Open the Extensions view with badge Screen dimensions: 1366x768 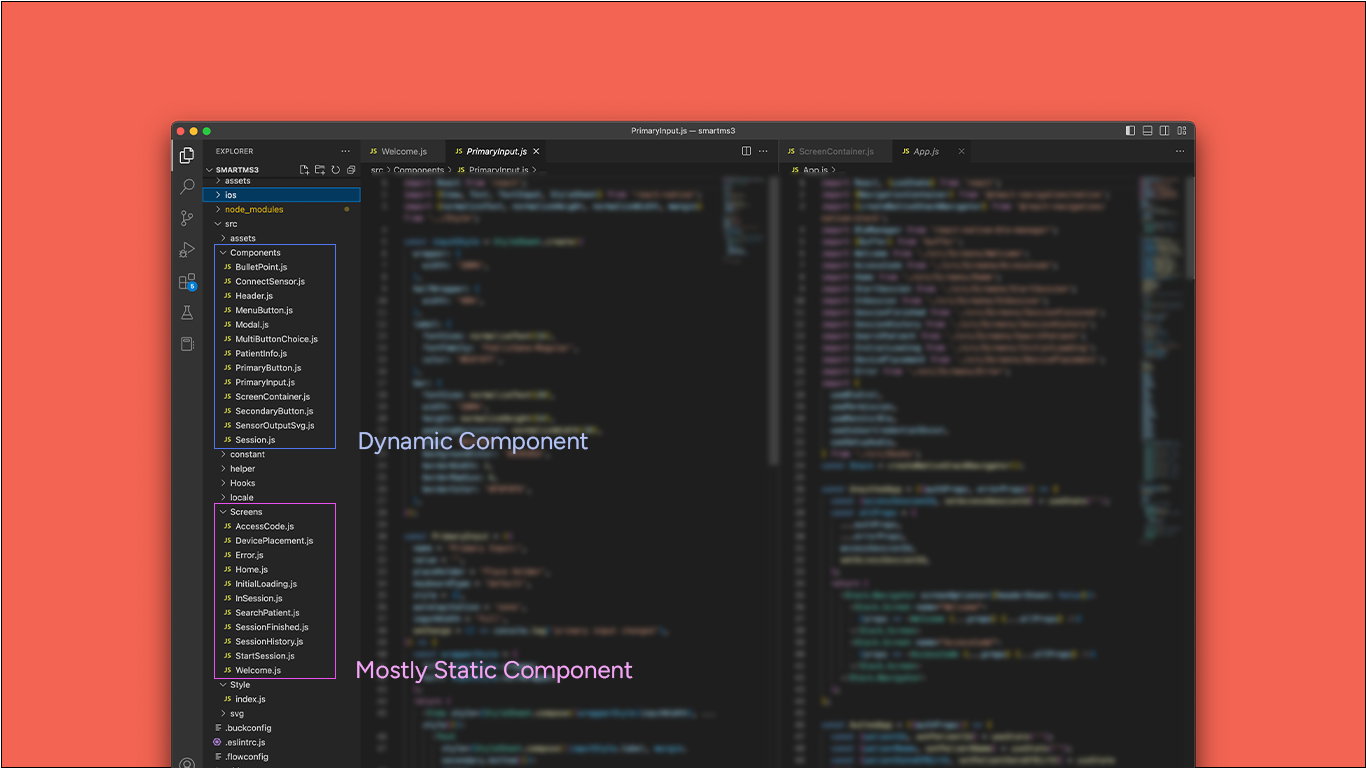point(187,282)
